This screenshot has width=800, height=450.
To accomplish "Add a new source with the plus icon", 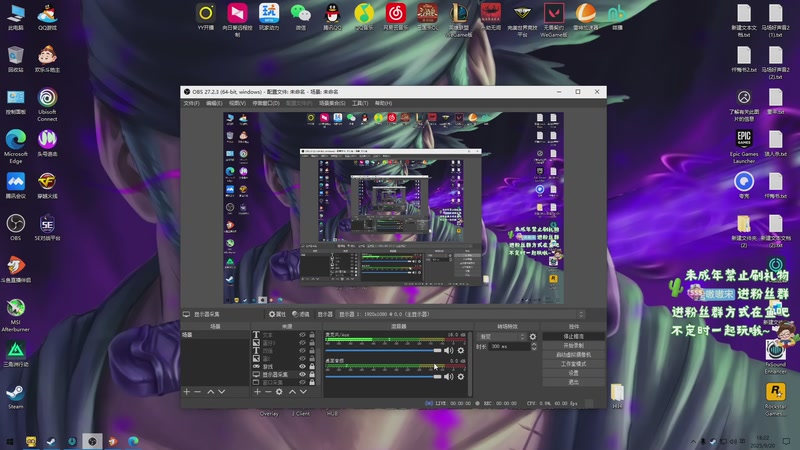I will pyautogui.click(x=257, y=392).
